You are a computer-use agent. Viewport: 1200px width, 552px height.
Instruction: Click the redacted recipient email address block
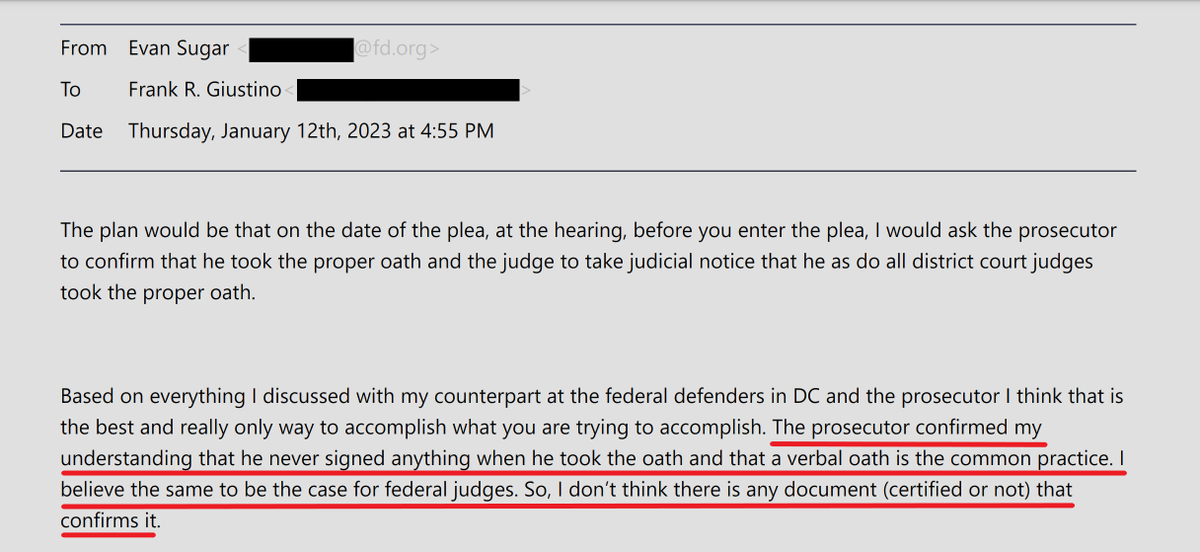408,90
